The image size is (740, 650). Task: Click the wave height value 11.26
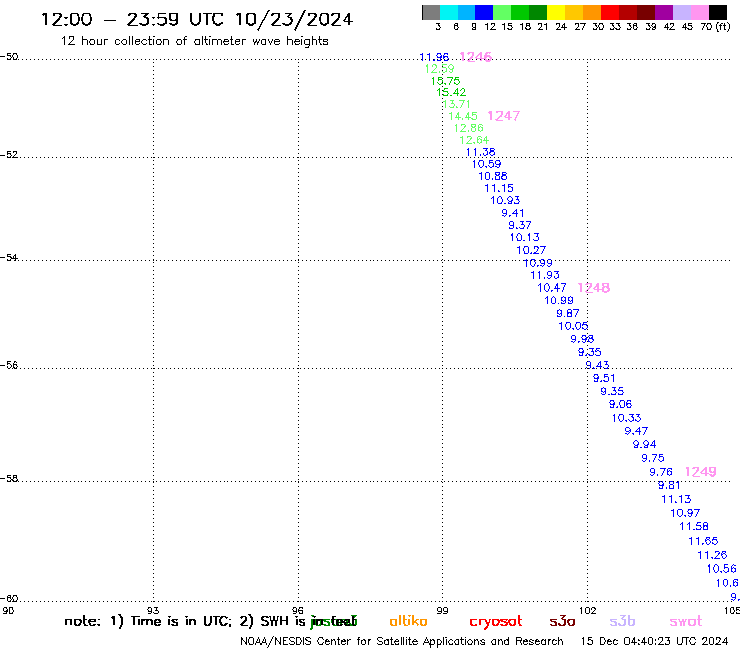click(712, 555)
